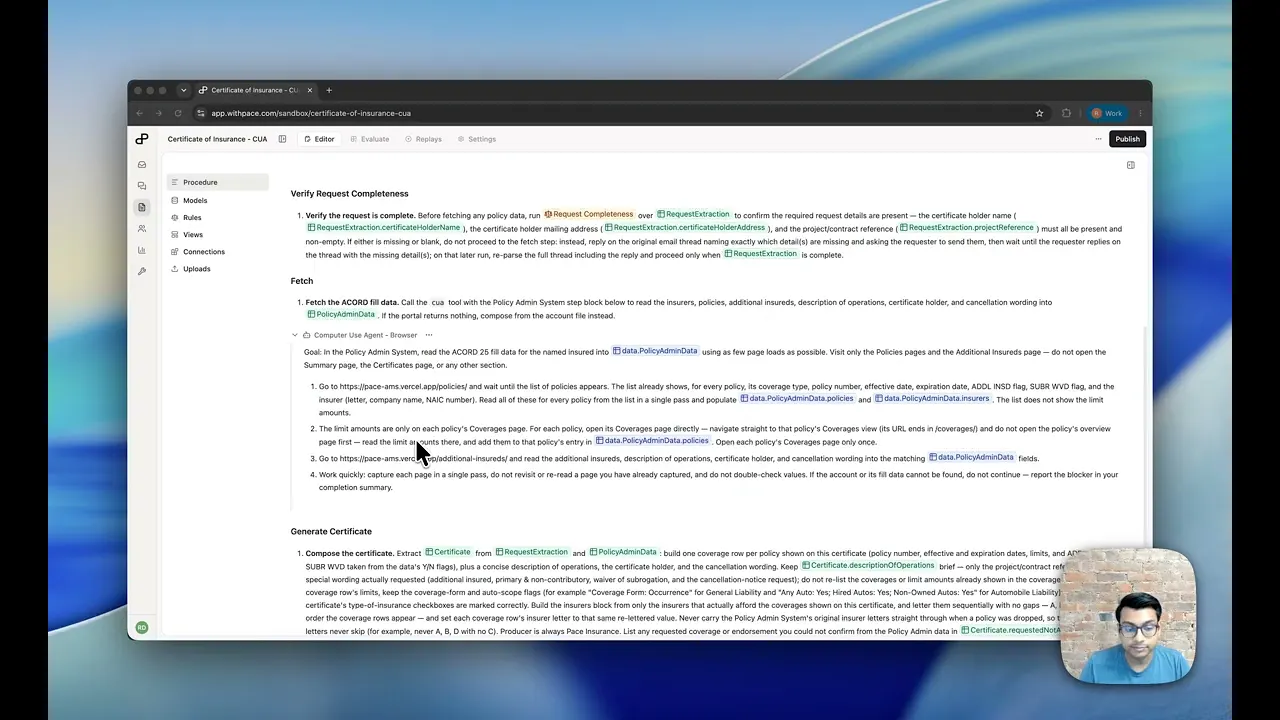Click the RequestExtraction.certificateHolderName chip

tap(384, 227)
